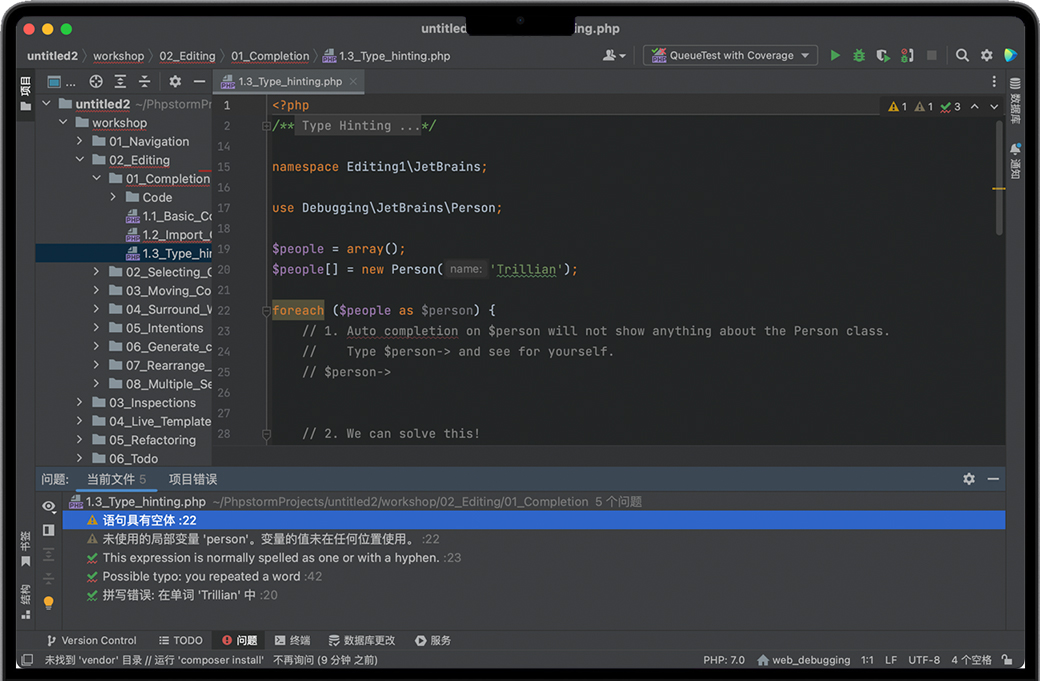This screenshot has width=1040, height=681.
Task: Run with coverage shield icon
Action: point(883,56)
